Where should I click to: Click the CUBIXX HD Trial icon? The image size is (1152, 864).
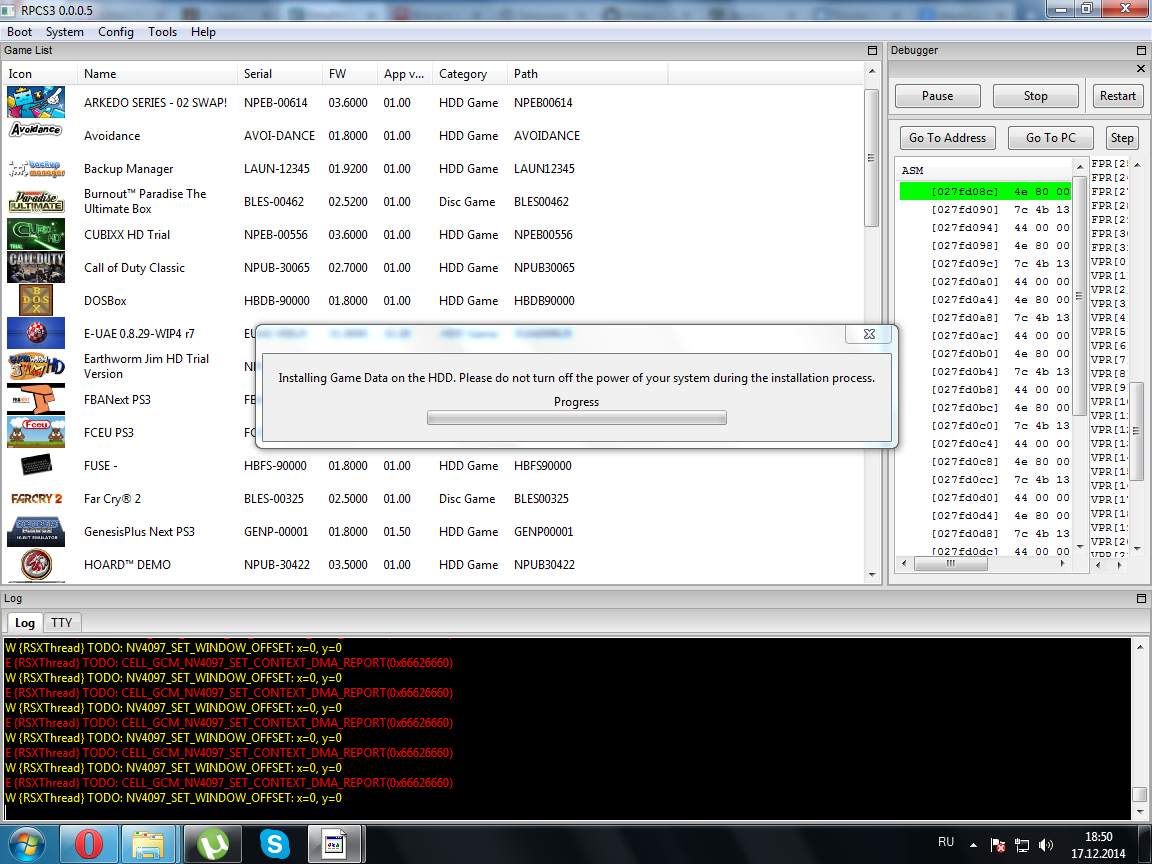tap(36, 235)
